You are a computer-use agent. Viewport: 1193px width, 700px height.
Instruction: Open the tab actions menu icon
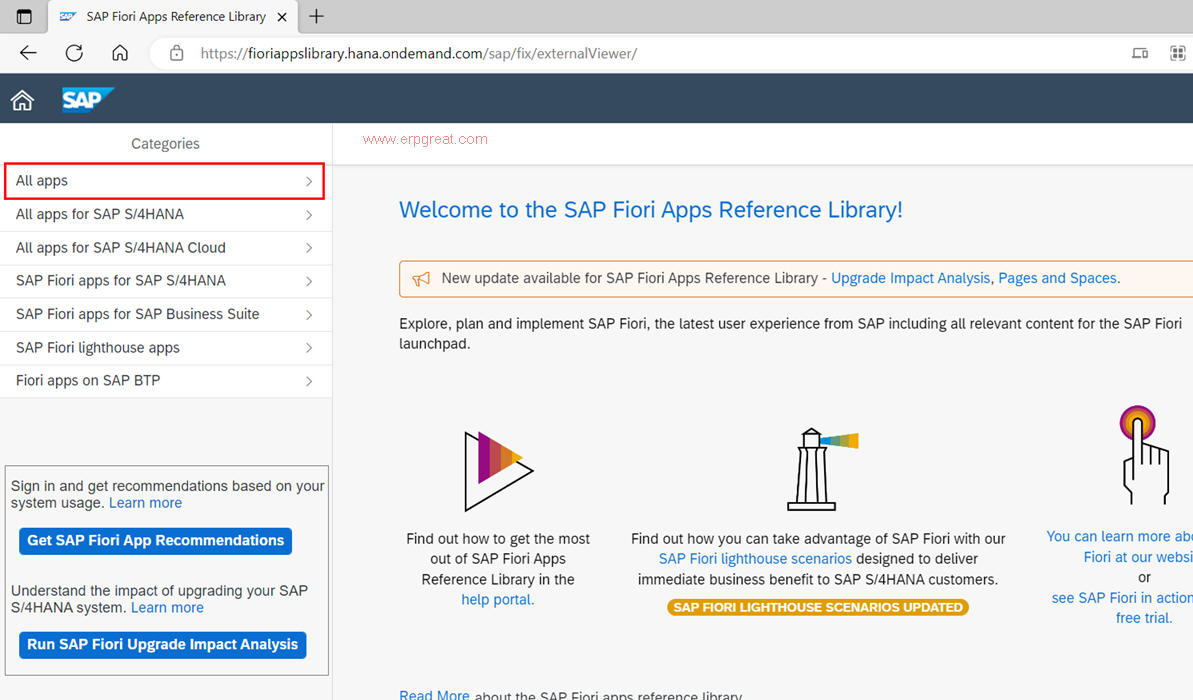(x=24, y=17)
